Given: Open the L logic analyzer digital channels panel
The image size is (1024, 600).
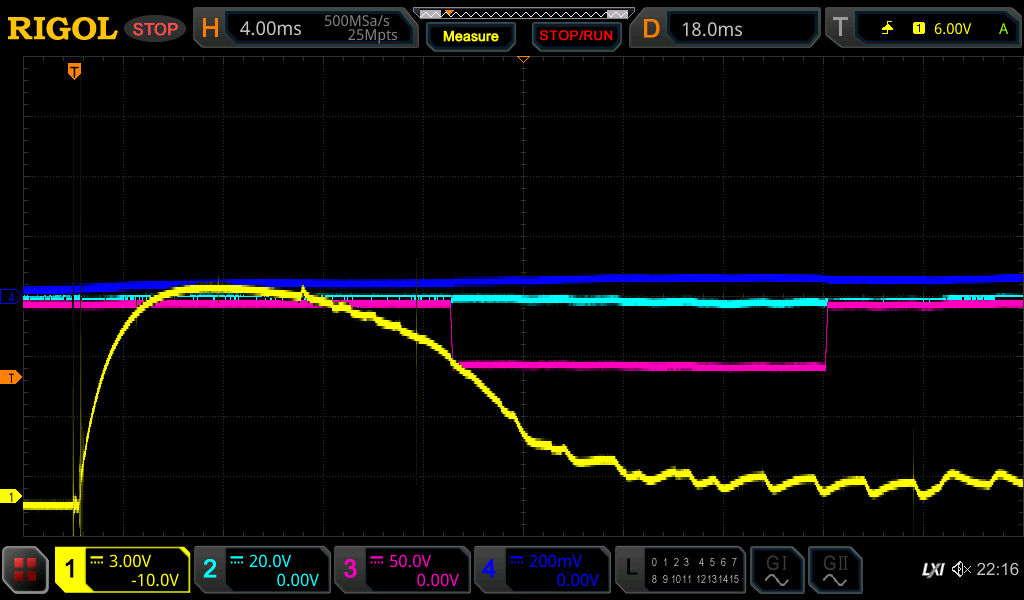Looking at the screenshot, I should (x=679, y=570).
